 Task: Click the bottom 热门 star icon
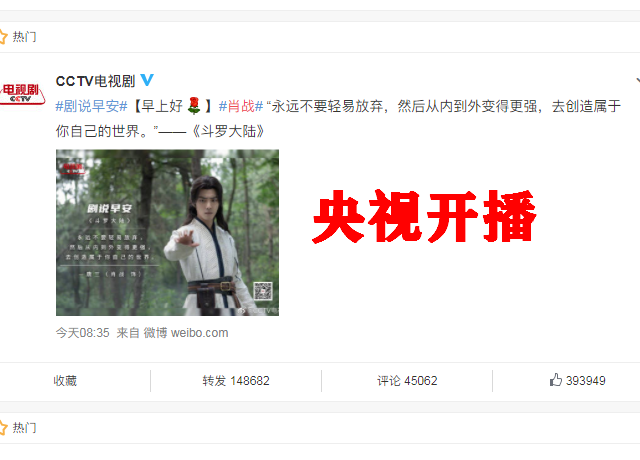point(3,427)
